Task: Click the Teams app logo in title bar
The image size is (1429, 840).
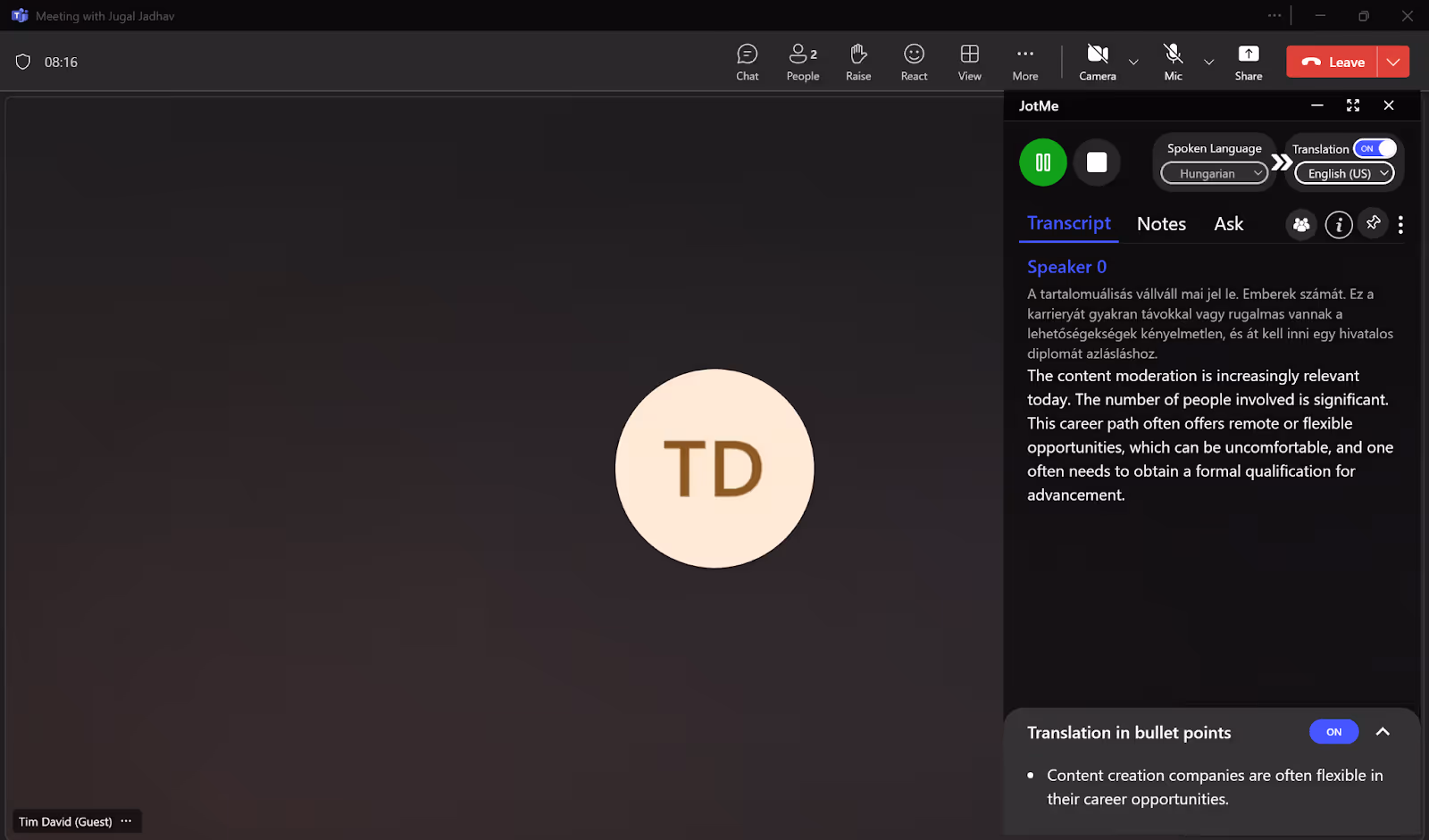Action: (x=20, y=16)
